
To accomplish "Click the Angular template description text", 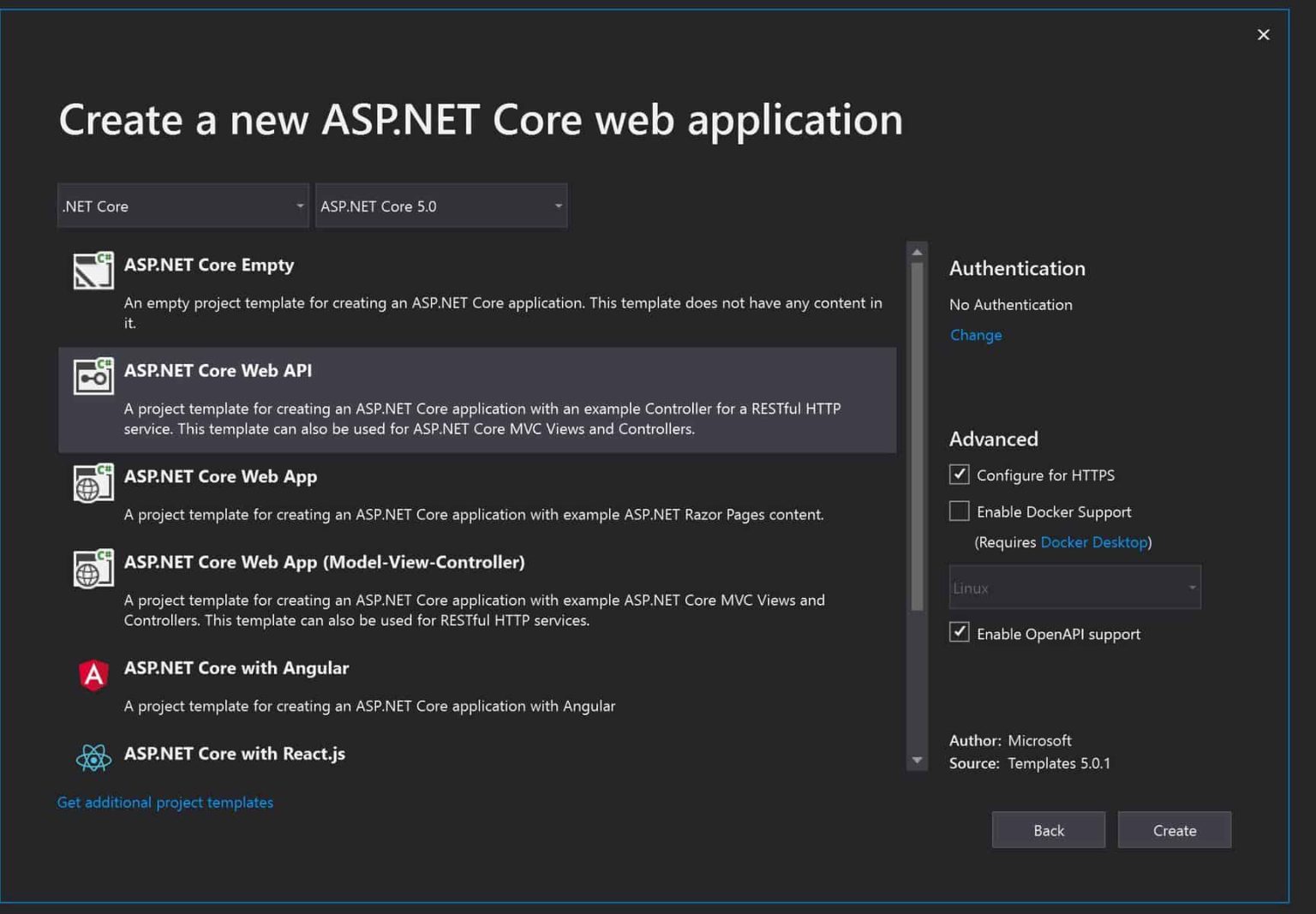I will pyautogui.click(x=369, y=706).
